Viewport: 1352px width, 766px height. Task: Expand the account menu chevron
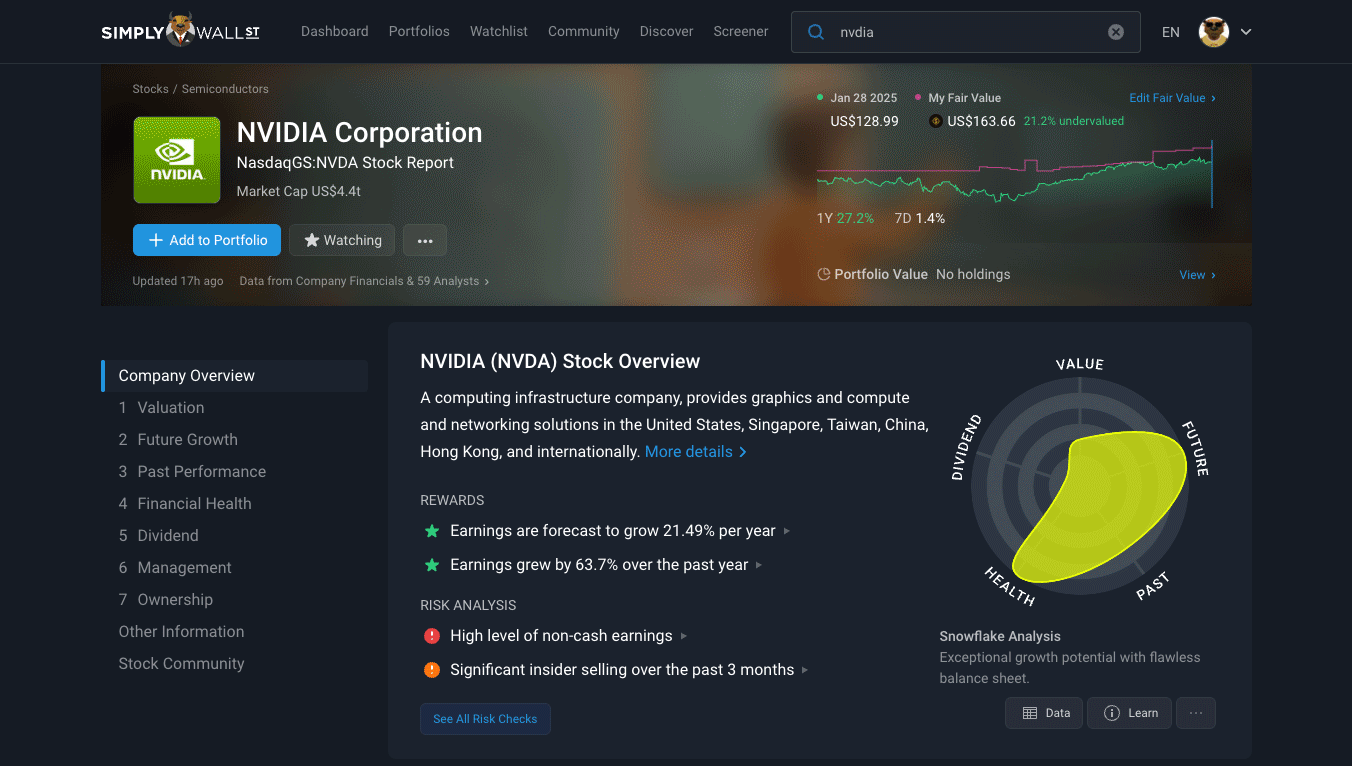point(1246,32)
